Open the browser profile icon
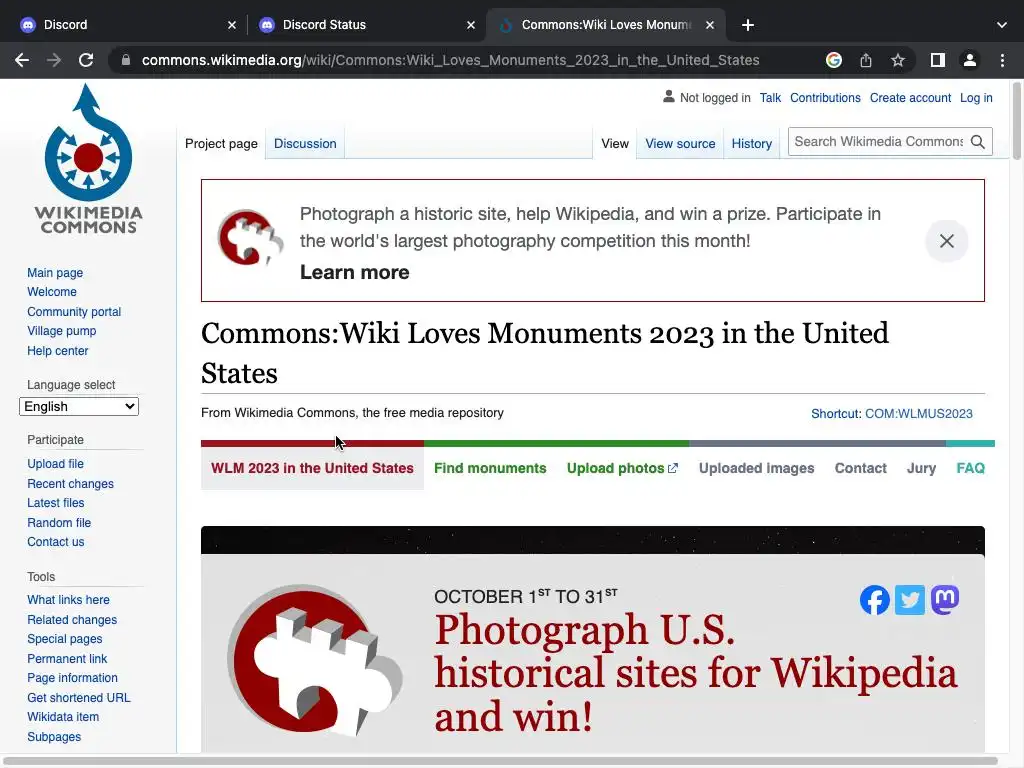Viewport: 1024px width, 768px height. pos(970,60)
